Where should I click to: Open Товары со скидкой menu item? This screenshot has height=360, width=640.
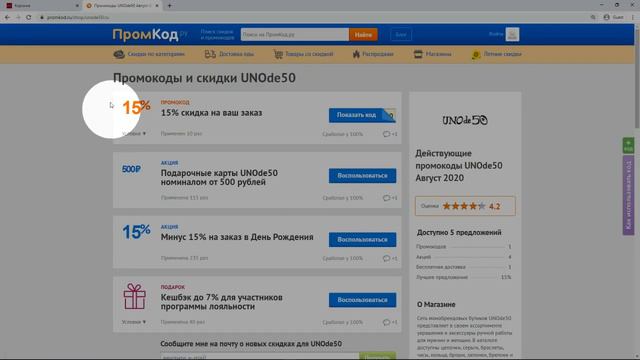tap(309, 54)
